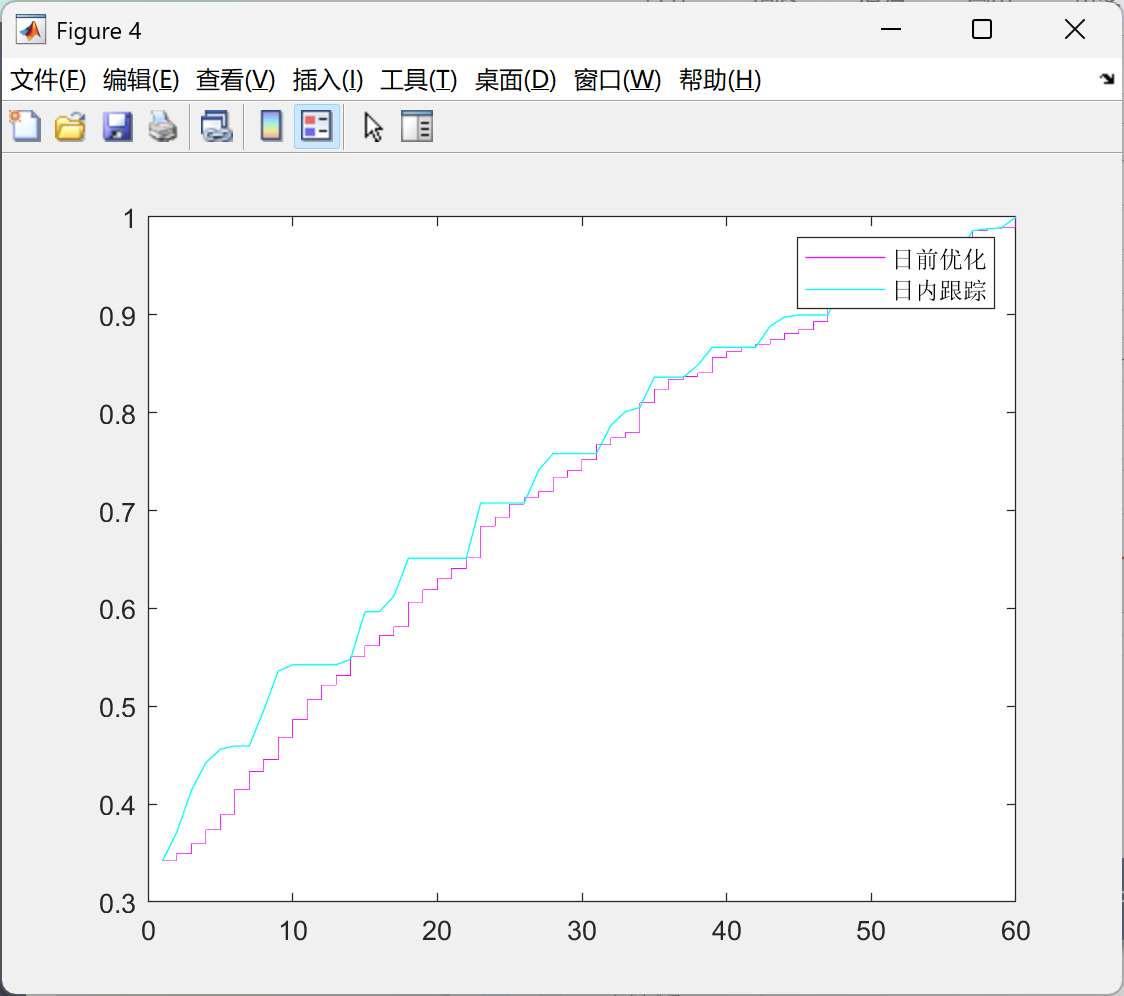Click the x-axis tick label 30
The height and width of the screenshot is (996, 1124).
(582, 931)
